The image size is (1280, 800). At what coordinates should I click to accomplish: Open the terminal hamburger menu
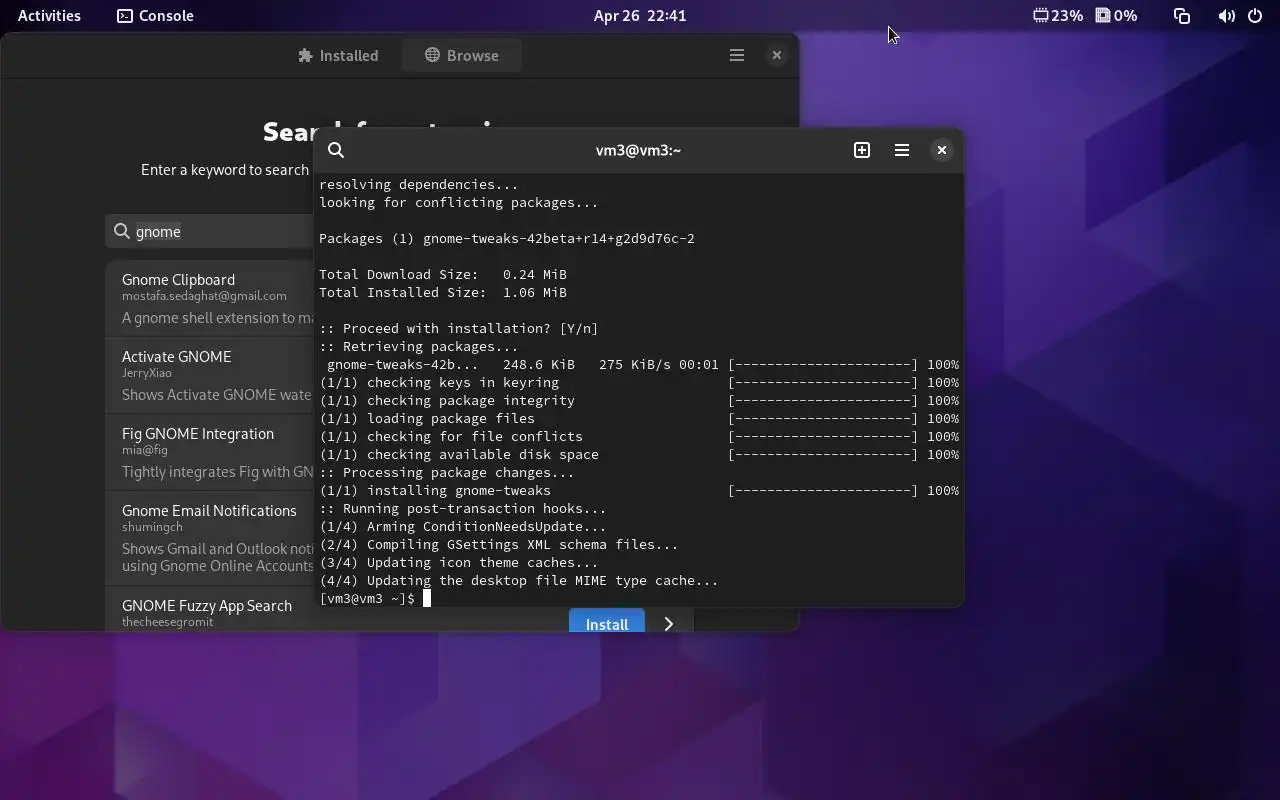(x=902, y=150)
